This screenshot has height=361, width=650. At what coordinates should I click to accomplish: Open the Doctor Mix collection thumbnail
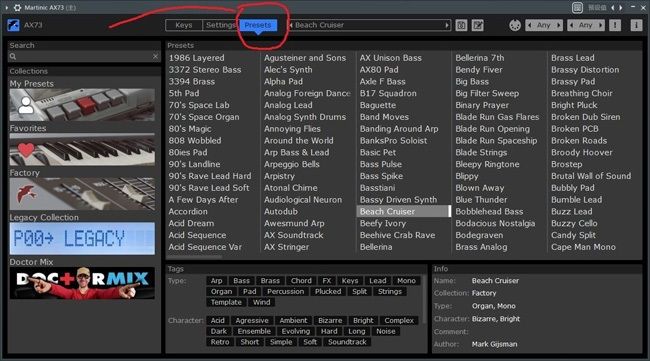point(82,283)
